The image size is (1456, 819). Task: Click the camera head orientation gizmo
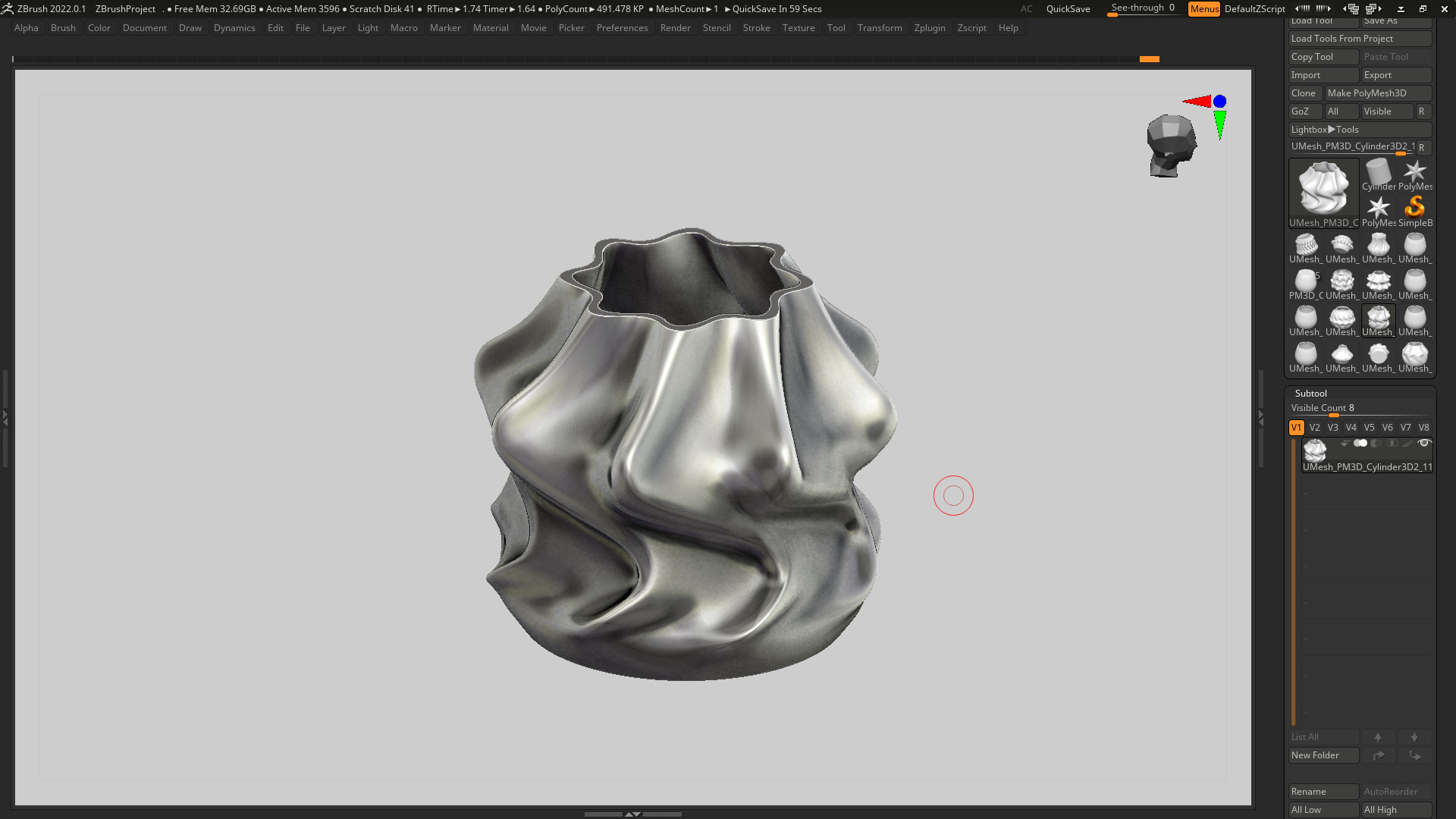click(x=1171, y=146)
